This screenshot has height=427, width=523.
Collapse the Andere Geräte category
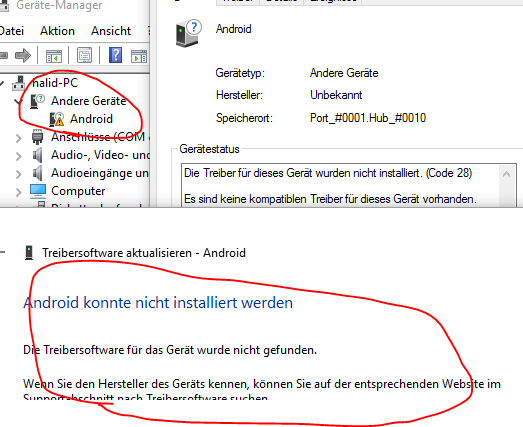click(x=19, y=101)
